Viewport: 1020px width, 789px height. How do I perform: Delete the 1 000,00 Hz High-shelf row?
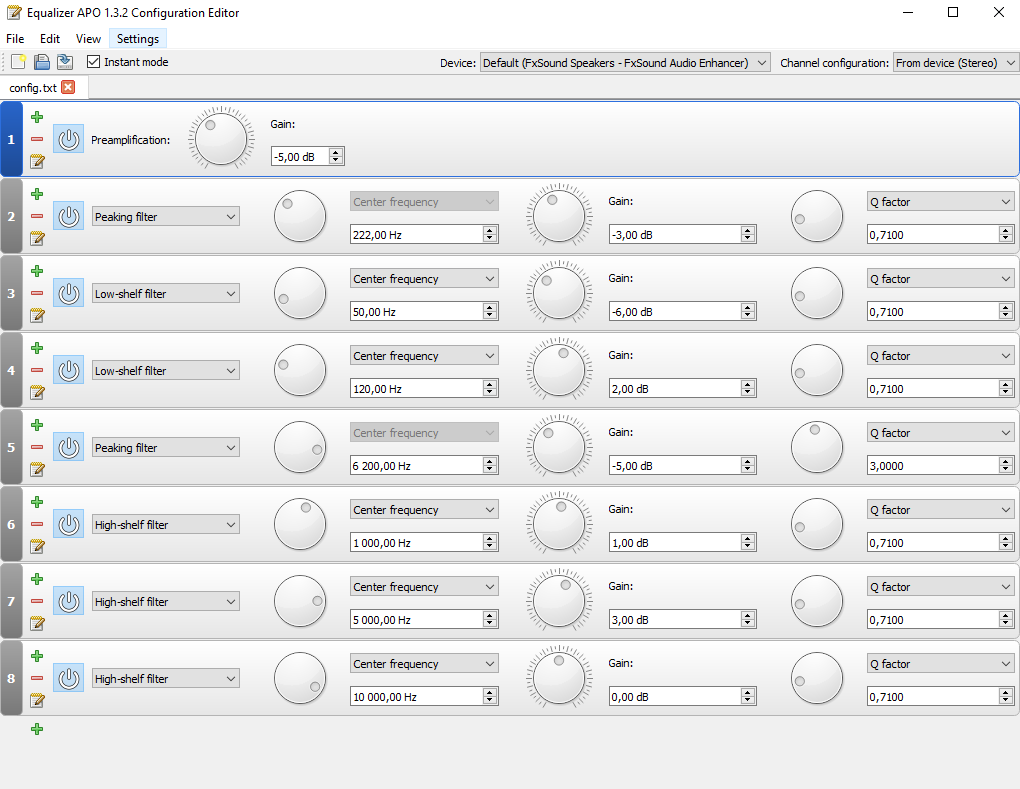(x=37, y=524)
